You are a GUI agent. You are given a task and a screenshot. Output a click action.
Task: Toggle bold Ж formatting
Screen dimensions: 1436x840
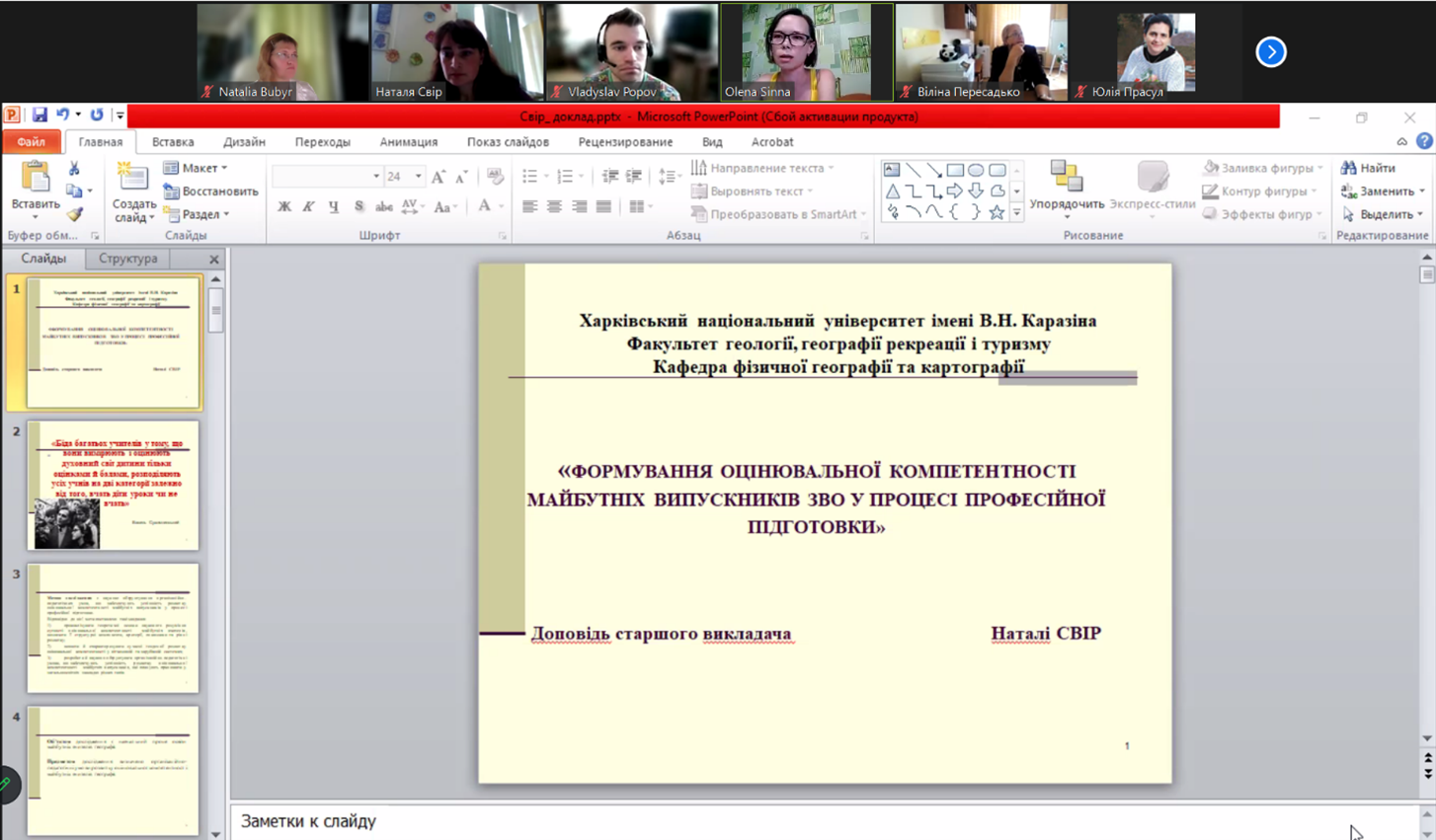coord(284,207)
